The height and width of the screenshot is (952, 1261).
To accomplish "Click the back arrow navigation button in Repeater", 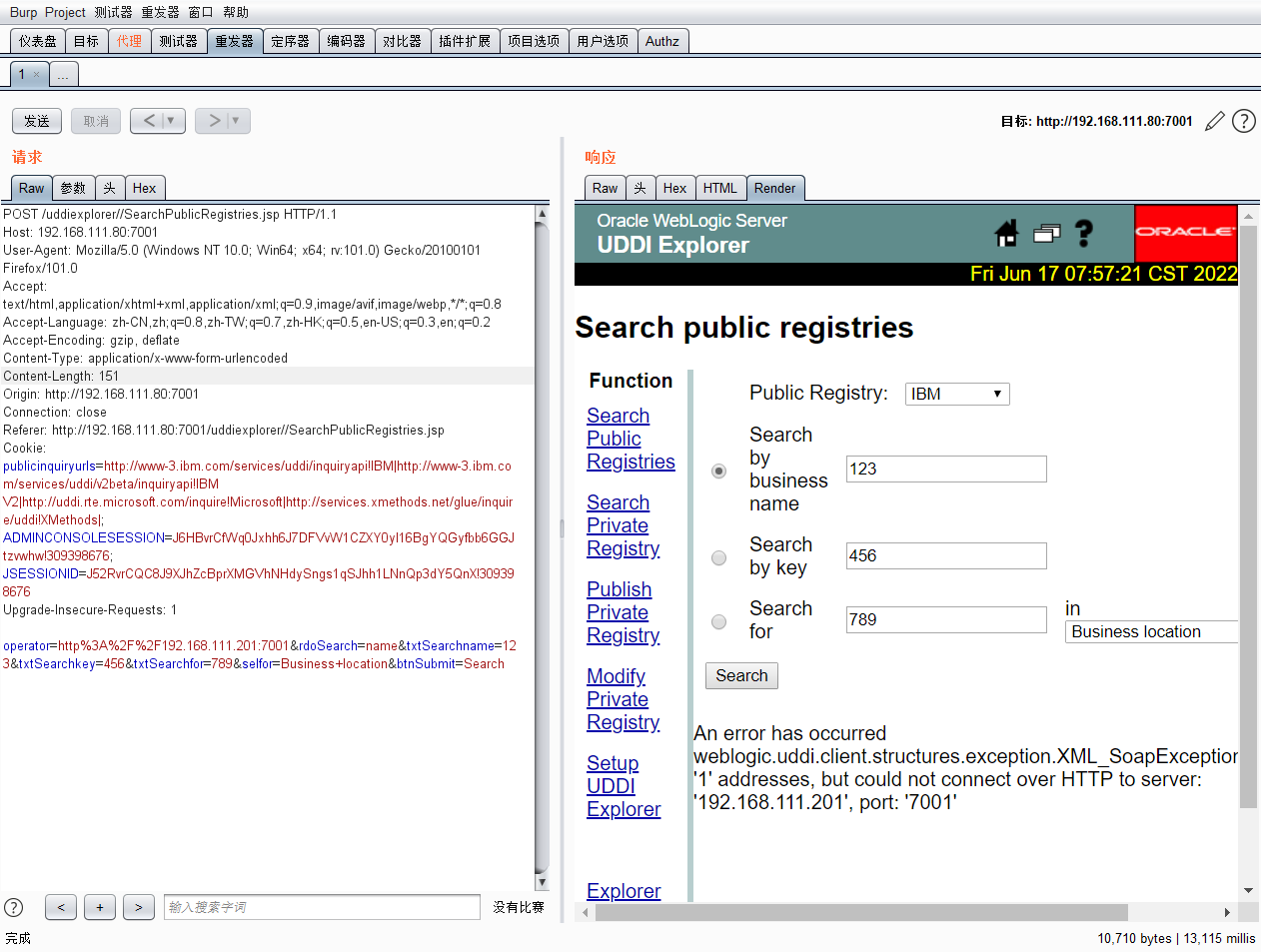I will coord(151,121).
